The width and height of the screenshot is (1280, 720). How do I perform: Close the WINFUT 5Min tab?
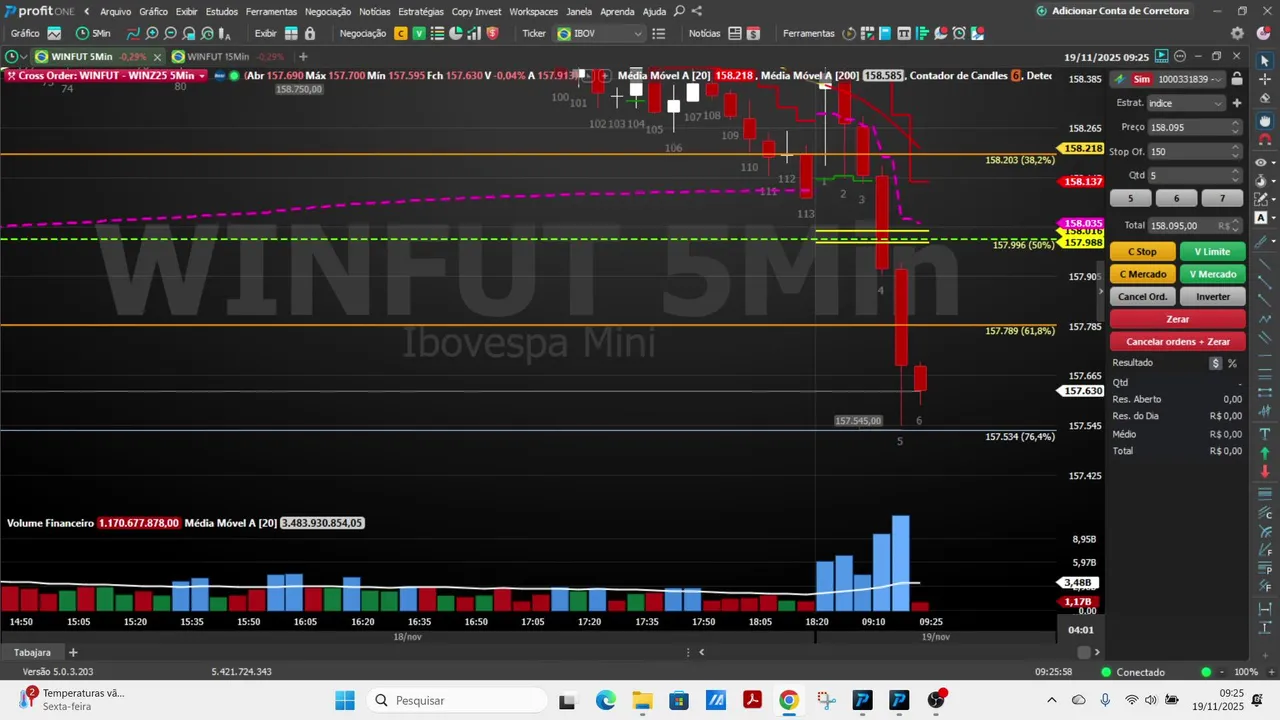[157, 57]
